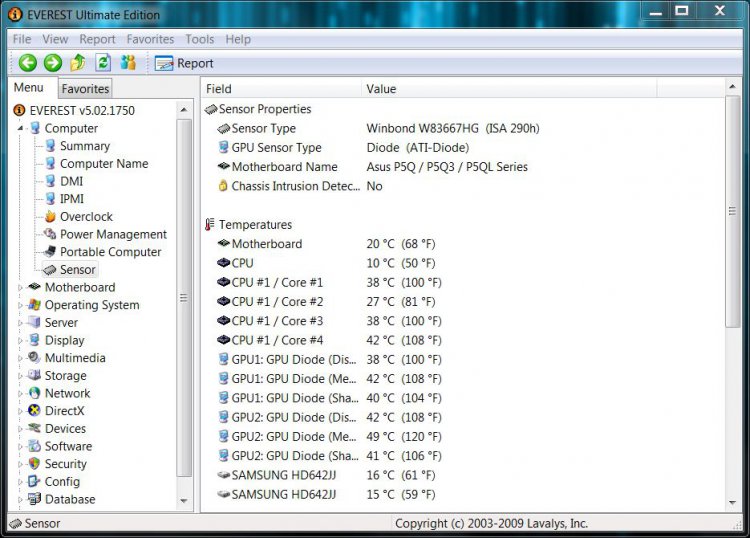
Task: Expand the Storage tree node
Action: [20, 376]
